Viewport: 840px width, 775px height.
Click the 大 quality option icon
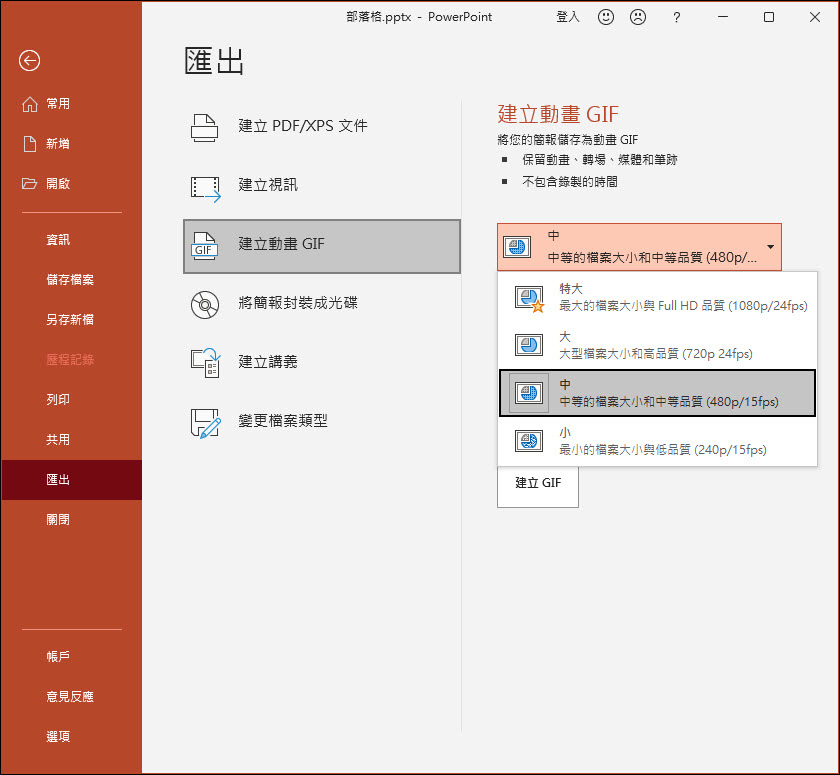click(x=529, y=345)
